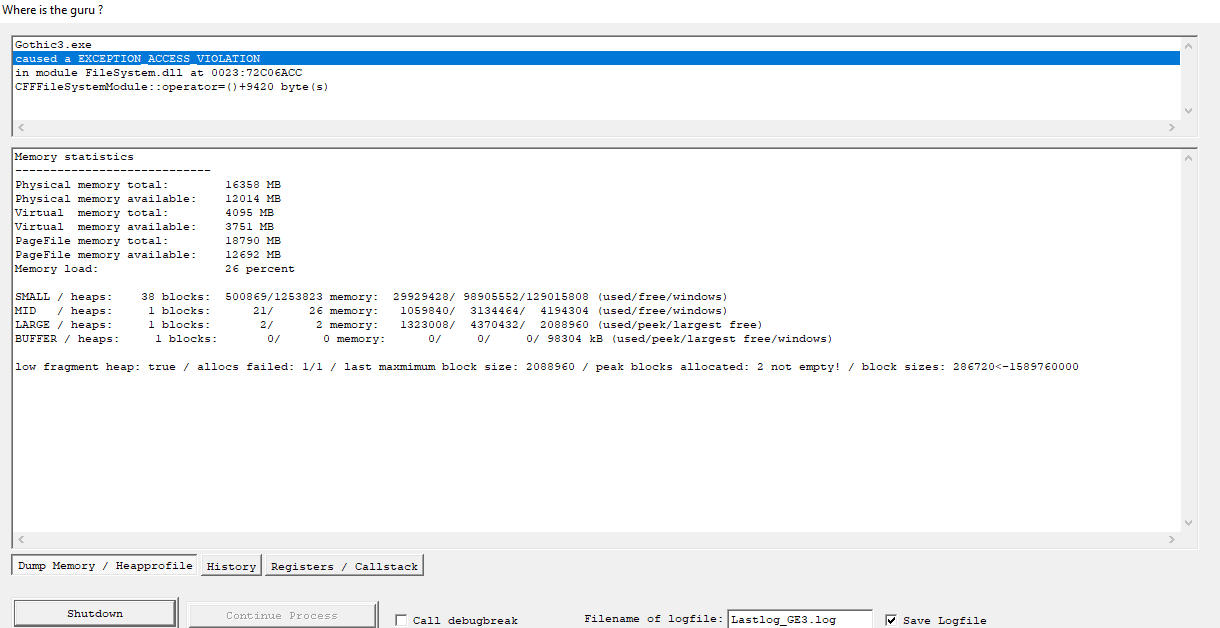Click scroll-up arrow of Memory statistics pane
The height and width of the screenshot is (628, 1220).
[x=1188, y=157]
